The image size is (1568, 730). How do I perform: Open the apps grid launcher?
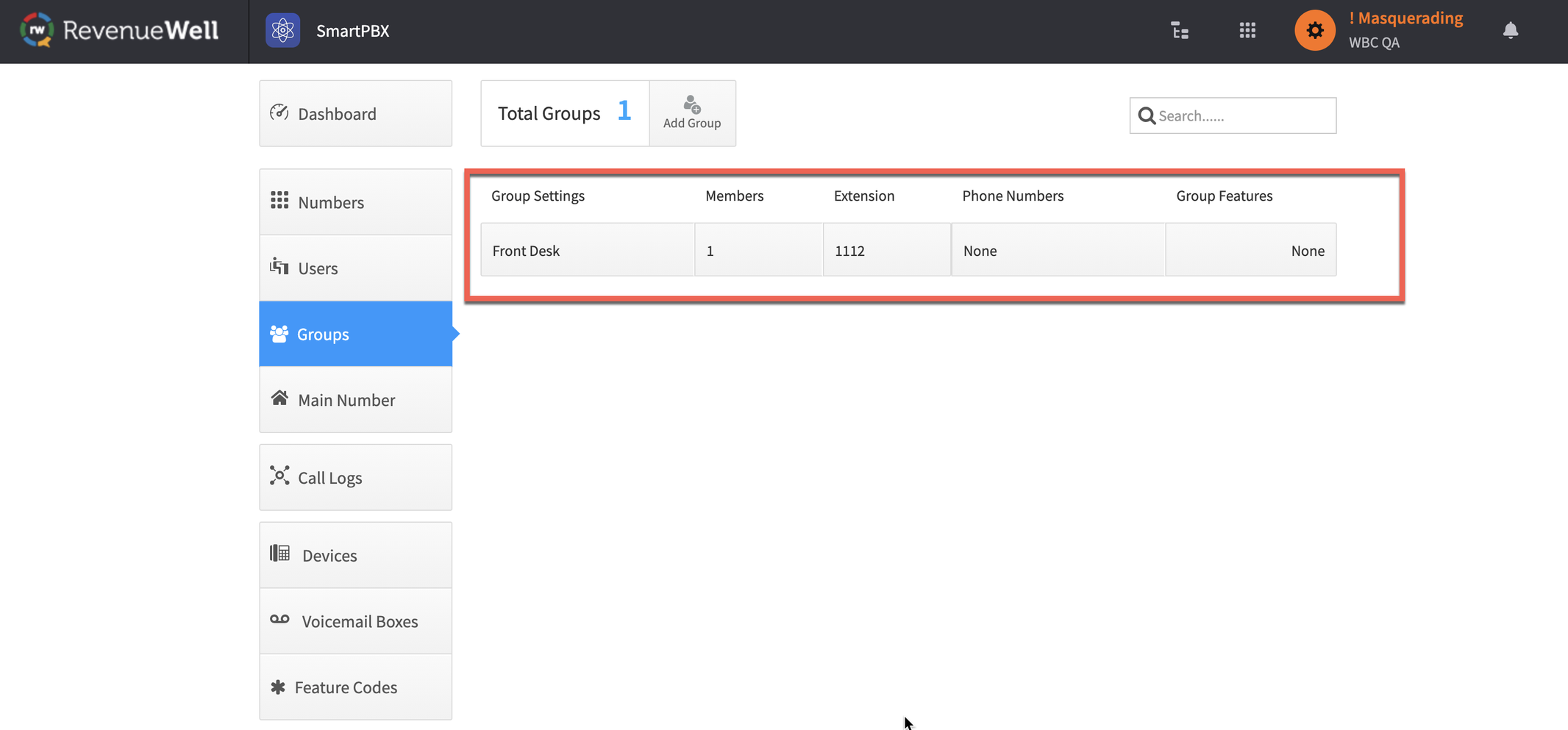[1247, 31]
